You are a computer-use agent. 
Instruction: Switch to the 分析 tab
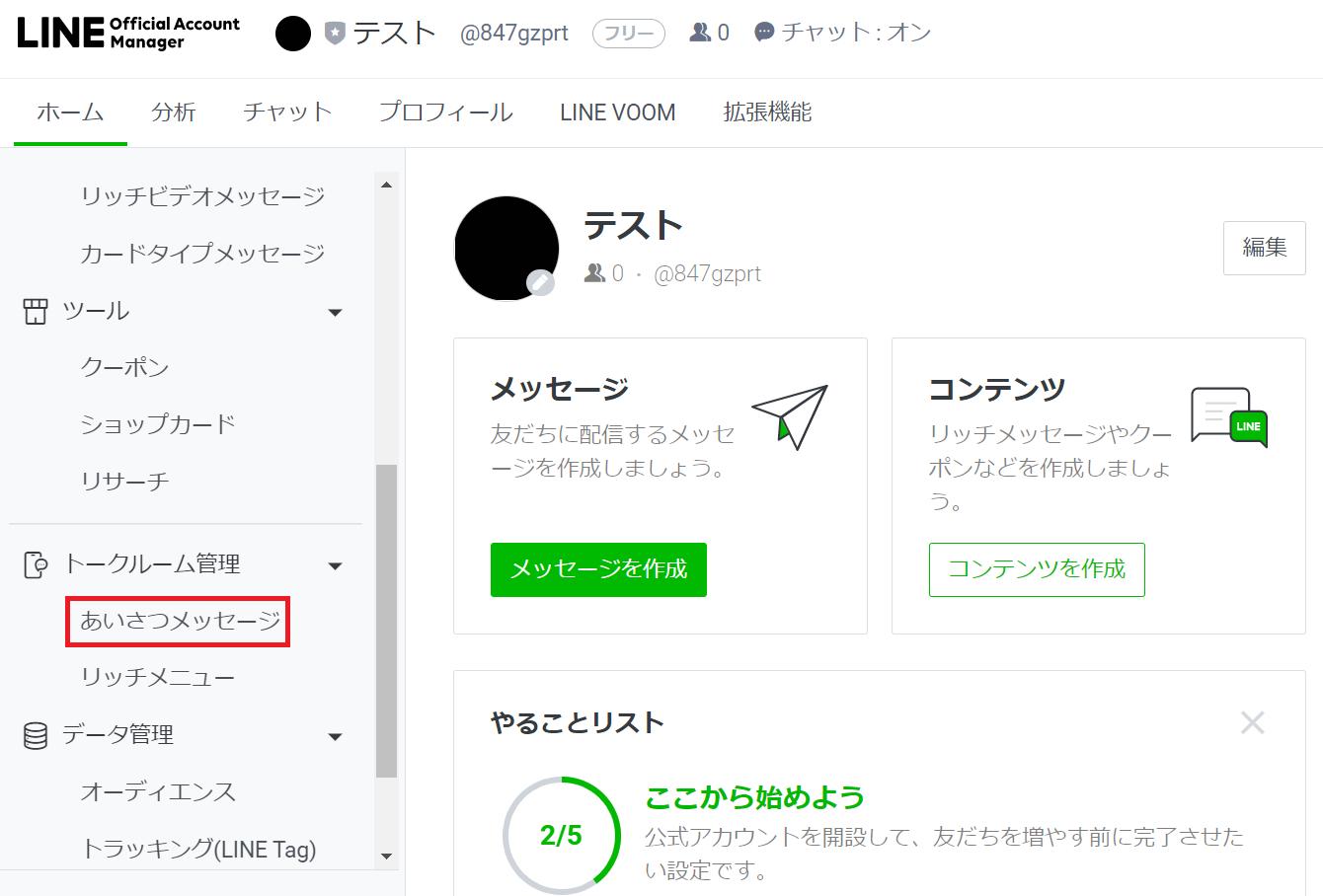(174, 112)
